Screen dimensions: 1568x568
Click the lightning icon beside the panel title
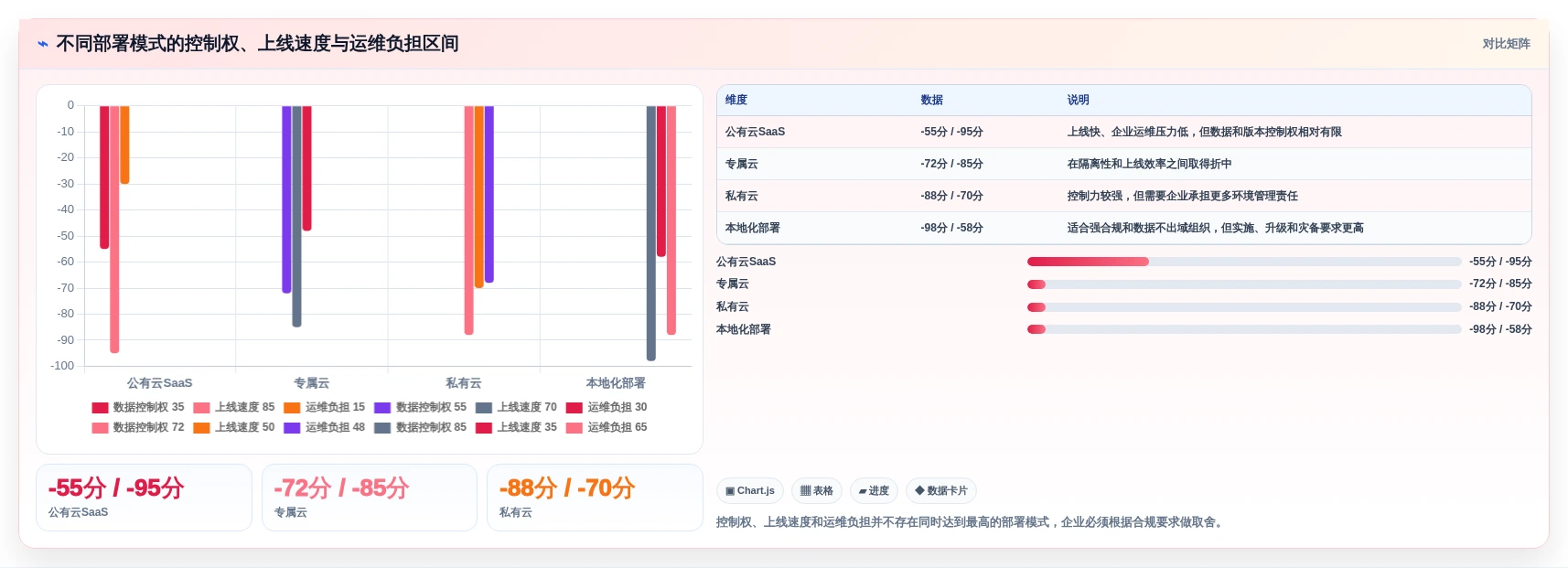[42, 44]
